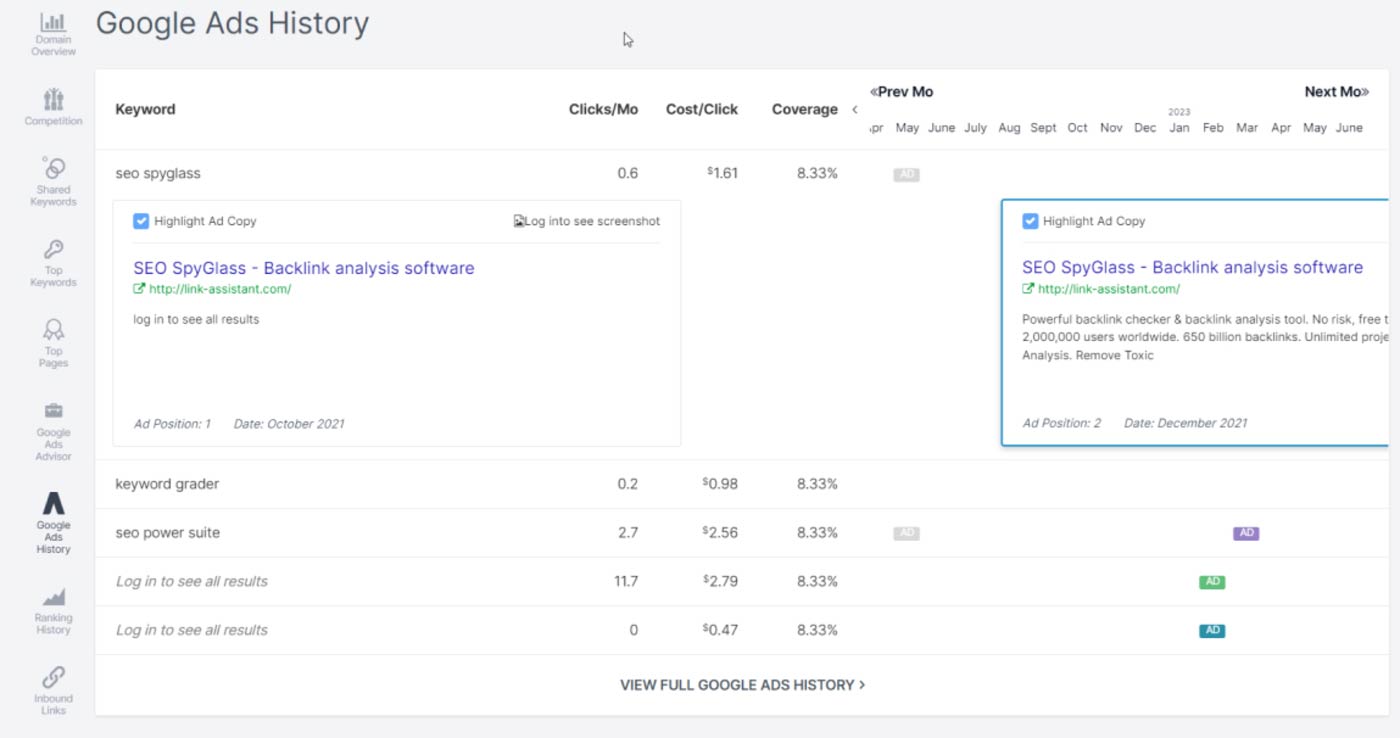This screenshot has width=1400, height=738.
Task: Click the teal AD marker under Feb
Action: [x=1212, y=631]
